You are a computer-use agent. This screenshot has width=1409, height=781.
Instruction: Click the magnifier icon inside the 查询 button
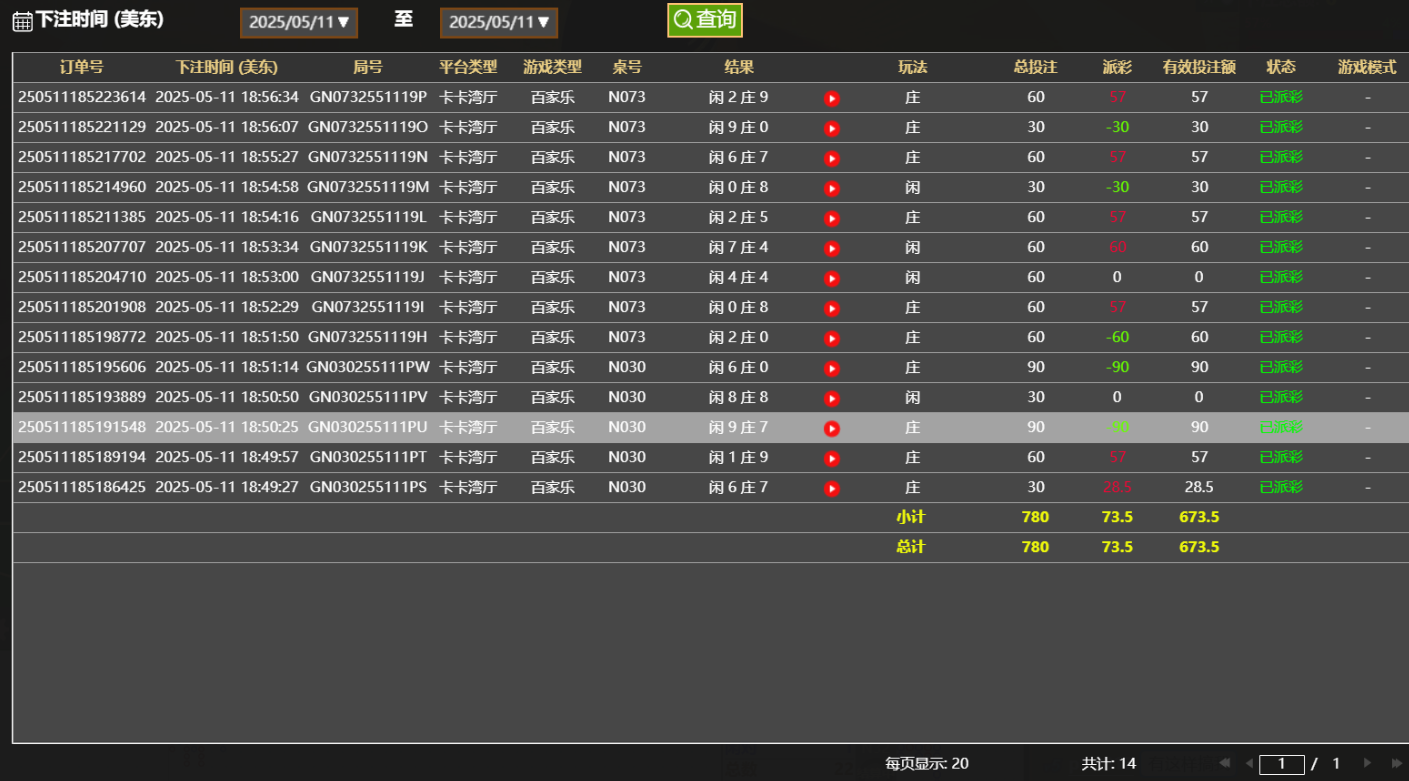point(683,19)
